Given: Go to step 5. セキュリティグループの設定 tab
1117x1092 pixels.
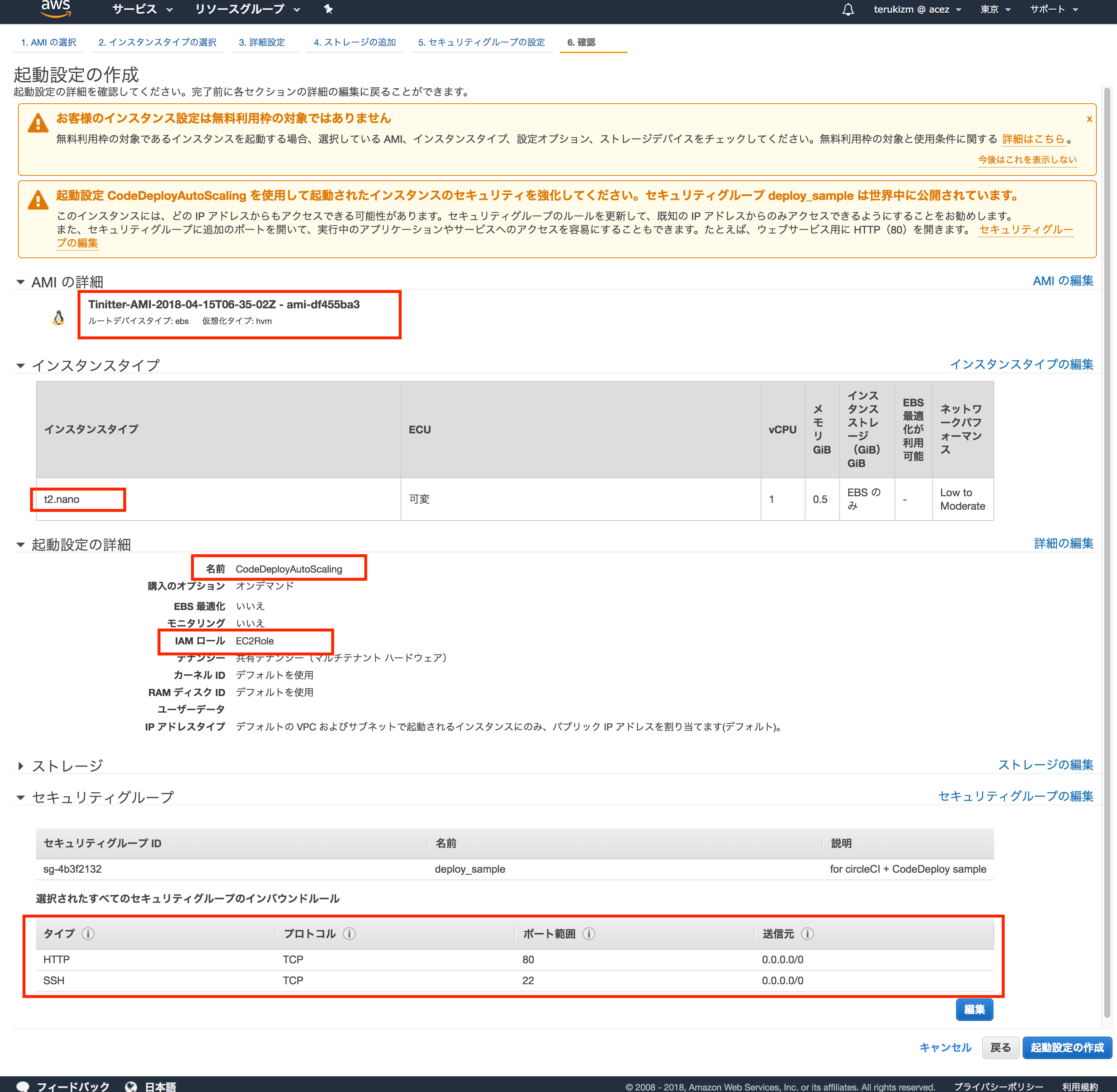Looking at the screenshot, I should tap(481, 42).
